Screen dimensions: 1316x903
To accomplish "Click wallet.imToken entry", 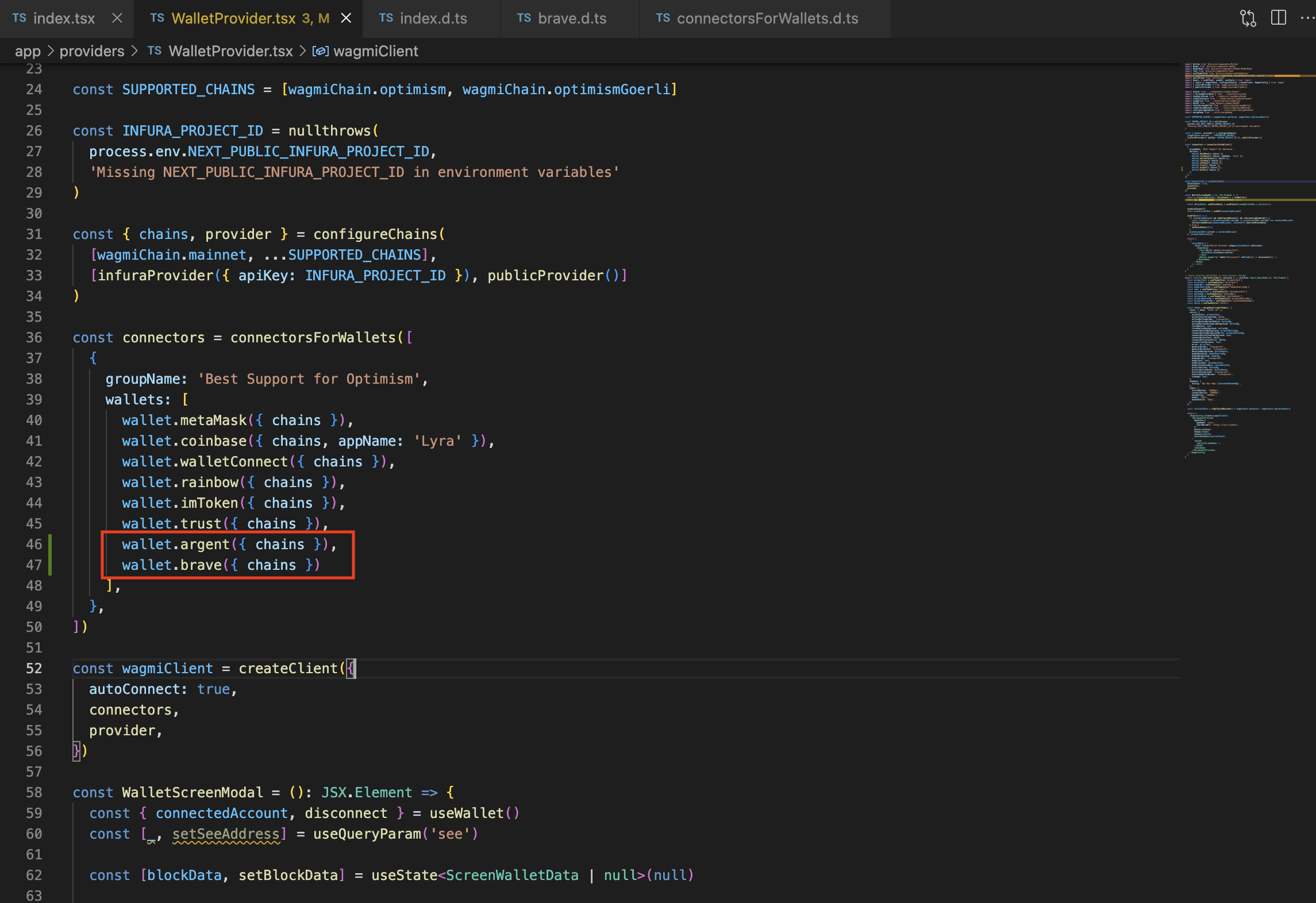I will (233, 503).
